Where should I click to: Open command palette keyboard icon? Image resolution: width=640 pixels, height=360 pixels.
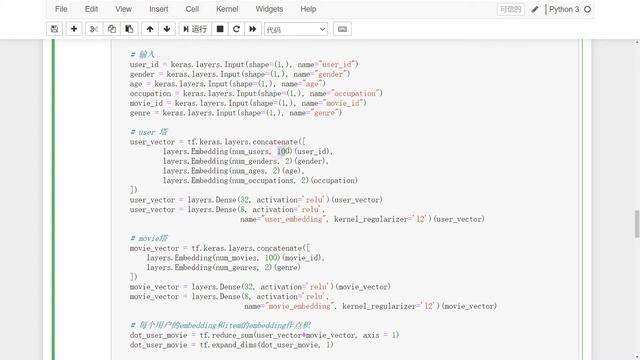point(342,29)
